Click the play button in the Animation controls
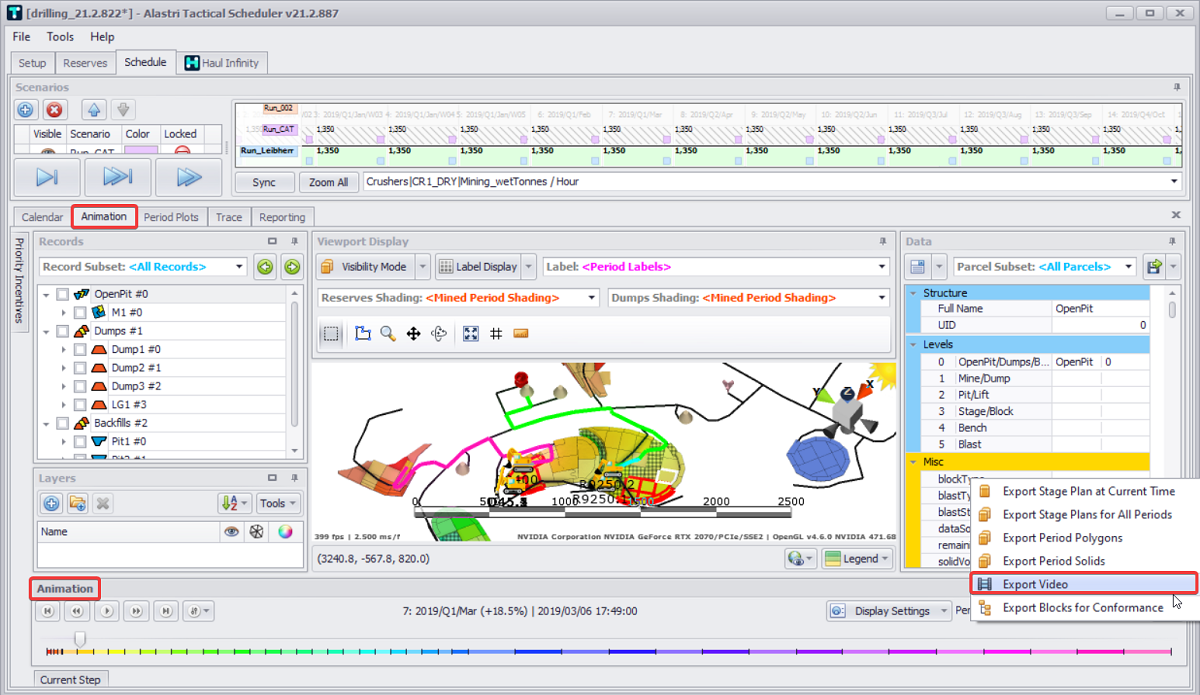This screenshot has width=1200, height=695. (x=105, y=610)
